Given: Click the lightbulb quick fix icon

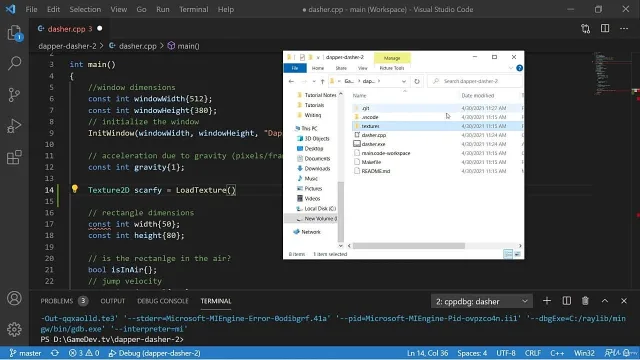Looking at the screenshot, I should click(x=75, y=189).
